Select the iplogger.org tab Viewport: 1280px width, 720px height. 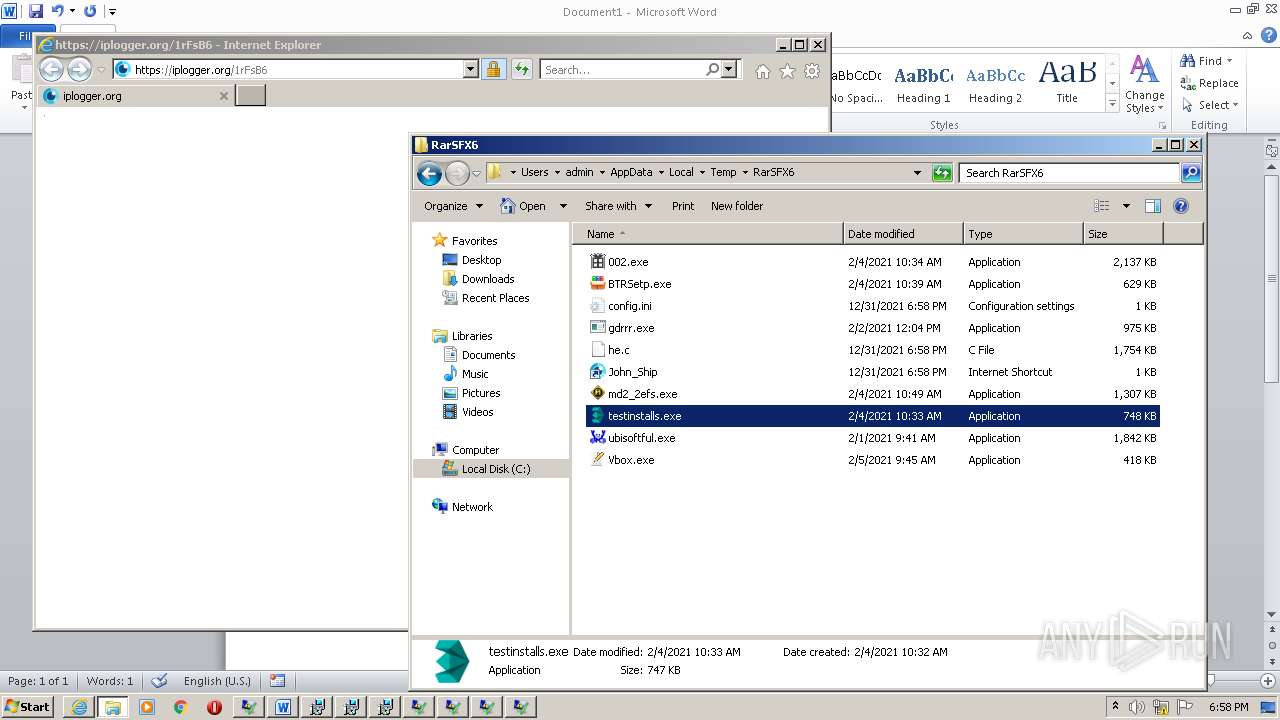(x=136, y=96)
